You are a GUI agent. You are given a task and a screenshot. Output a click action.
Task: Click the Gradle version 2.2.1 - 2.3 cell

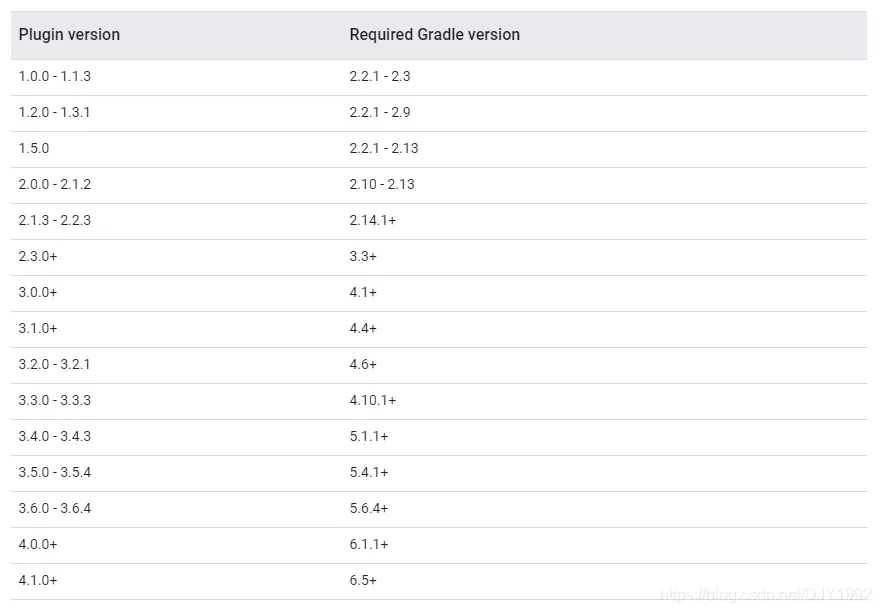click(x=380, y=77)
